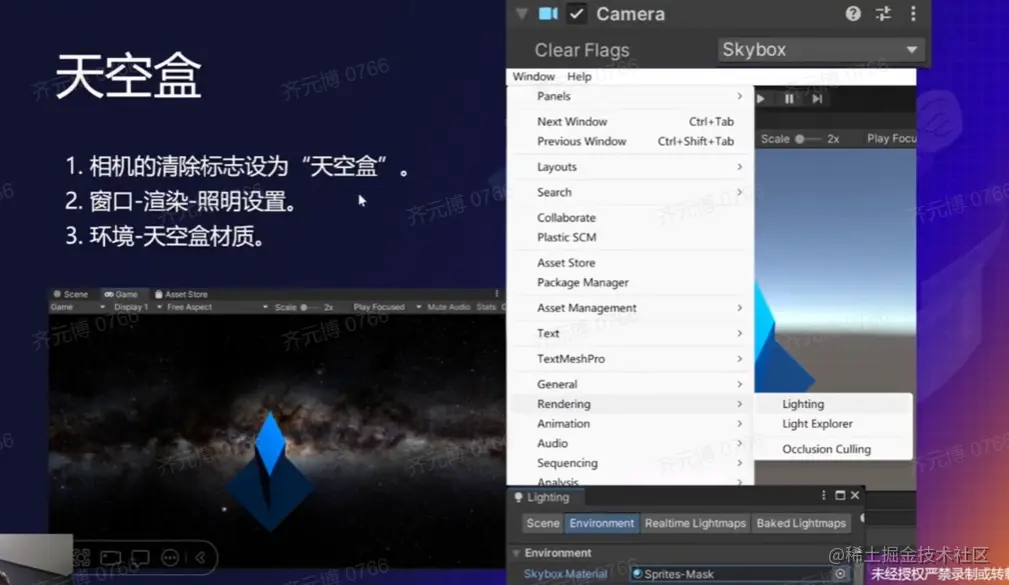The width and height of the screenshot is (1009, 585).
Task: Click the Camera component icon
Action: pos(548,14)
